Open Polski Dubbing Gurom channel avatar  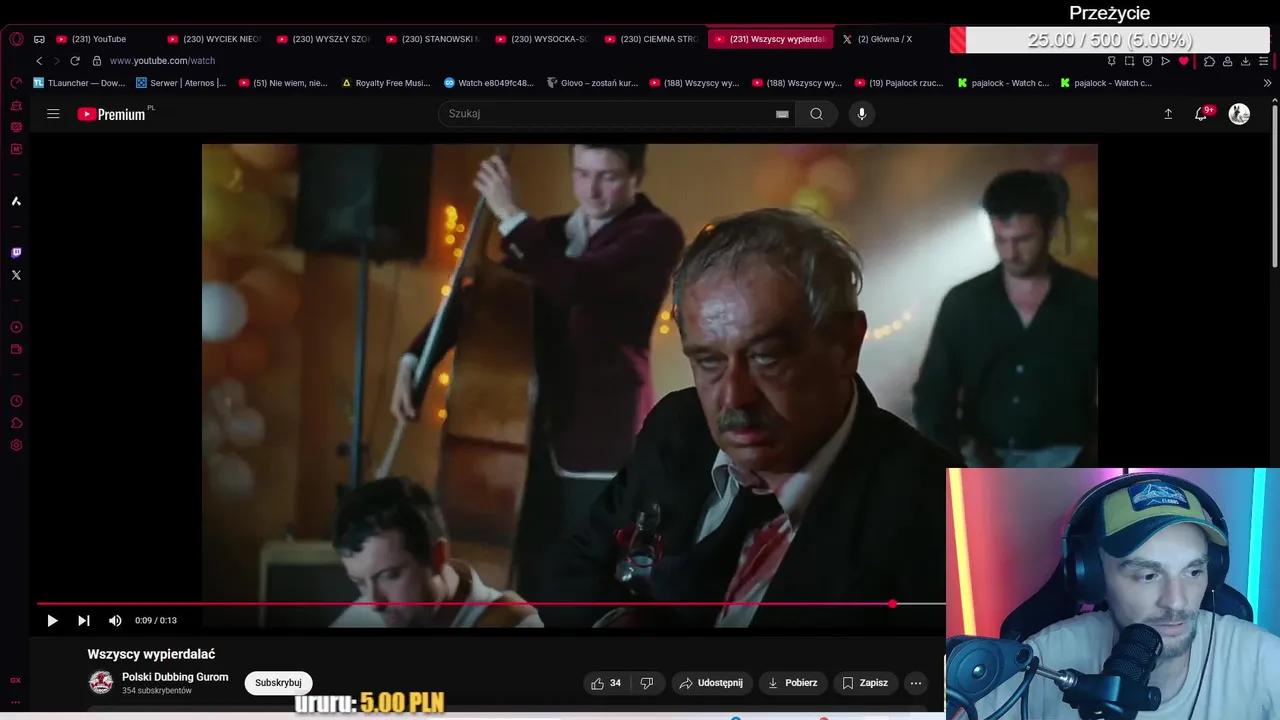click(x=101, y=683)
